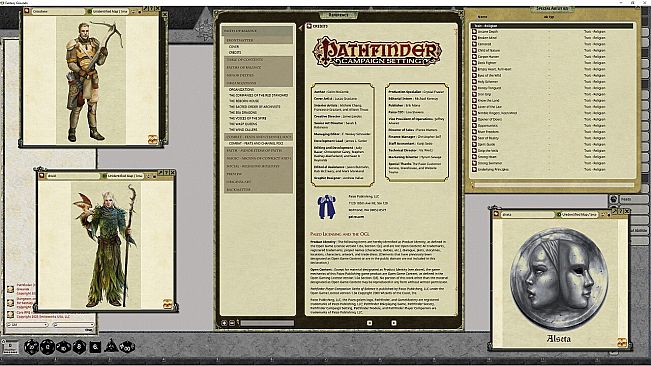The height and width of the screenshot is (366, 651).
Task: Expand the Backmatter index section
Action: click(x=259, y=190)
